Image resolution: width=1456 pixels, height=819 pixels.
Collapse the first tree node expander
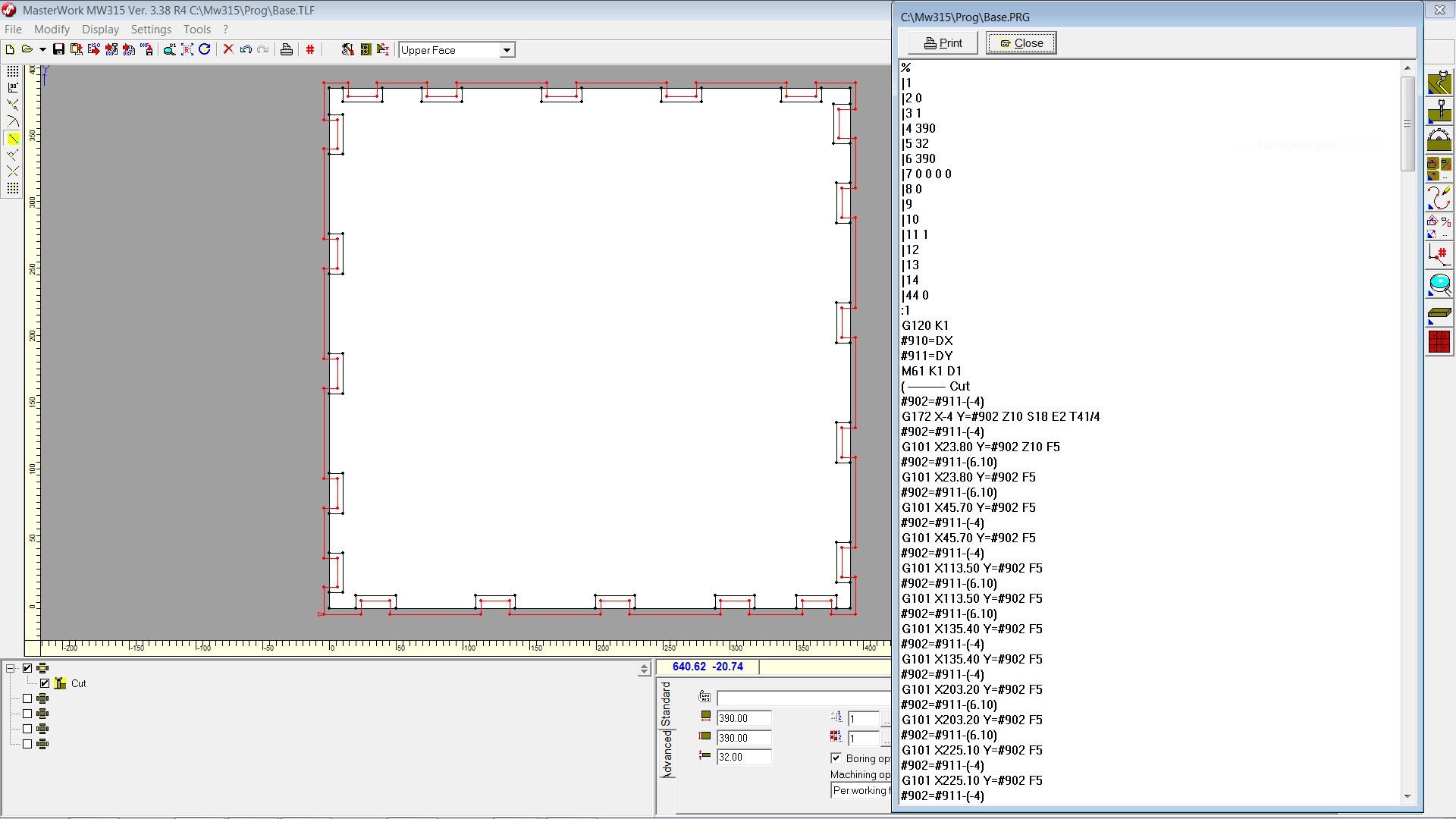click(11, 668)
